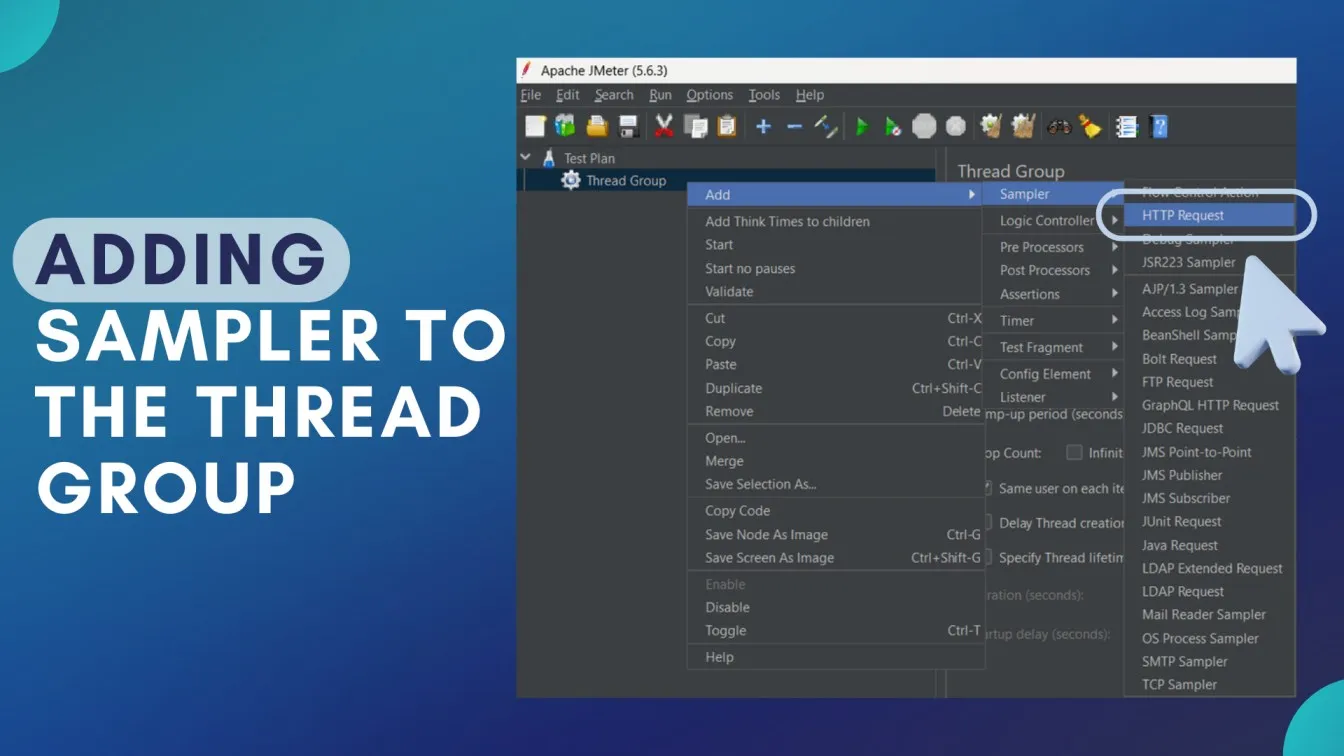The width and height of the screenshot is (1344, 756).
Task: Open the Edit menu
Action: point(568,95)
